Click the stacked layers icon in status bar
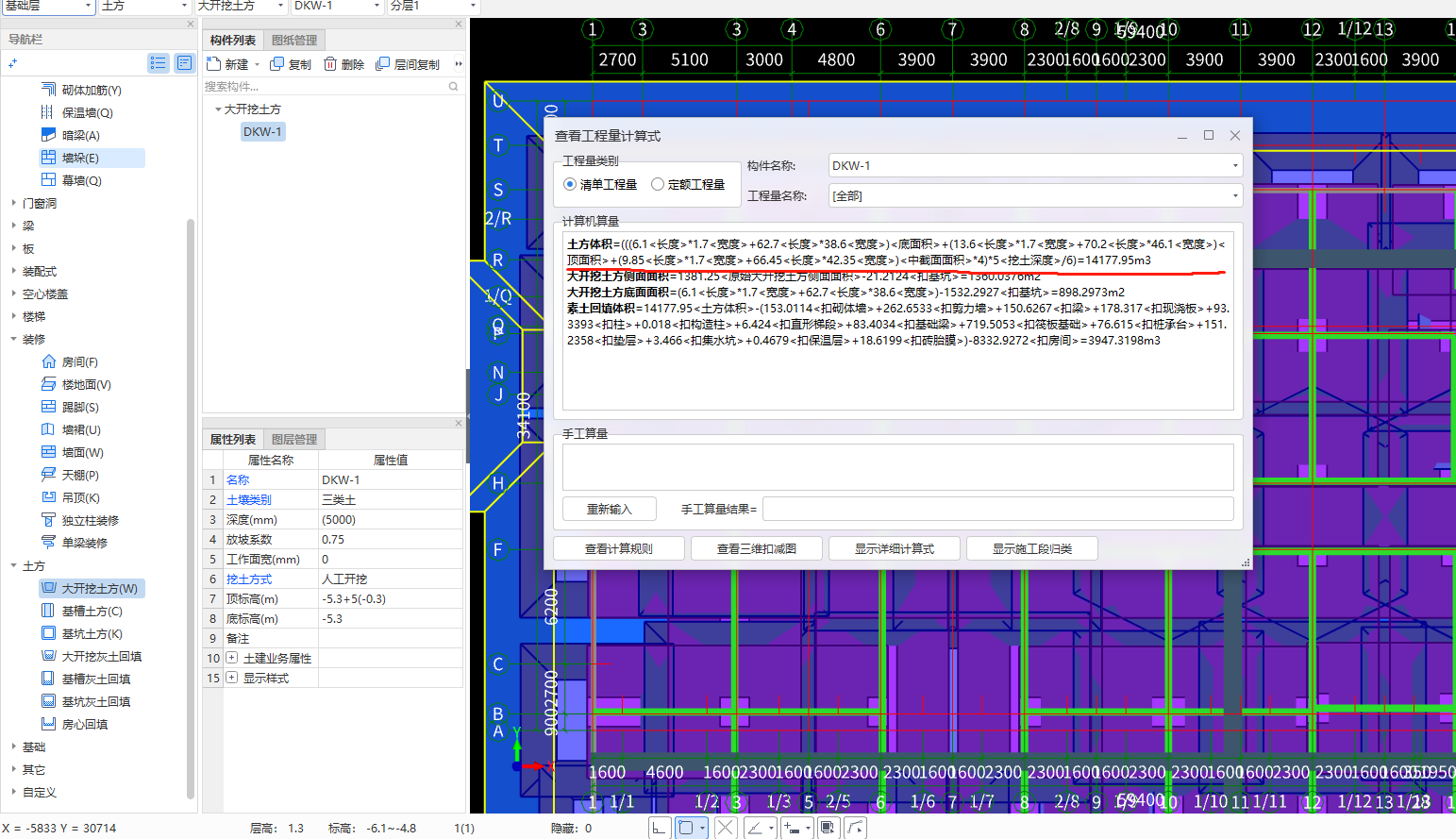 pyautogui.click(x=828, y=828)
